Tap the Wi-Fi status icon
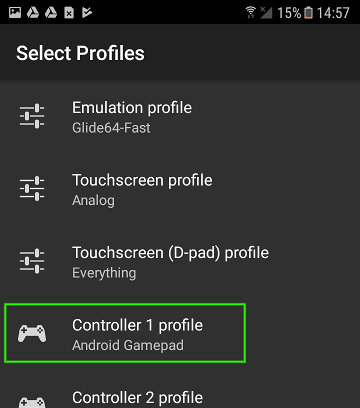 [251, 12]
